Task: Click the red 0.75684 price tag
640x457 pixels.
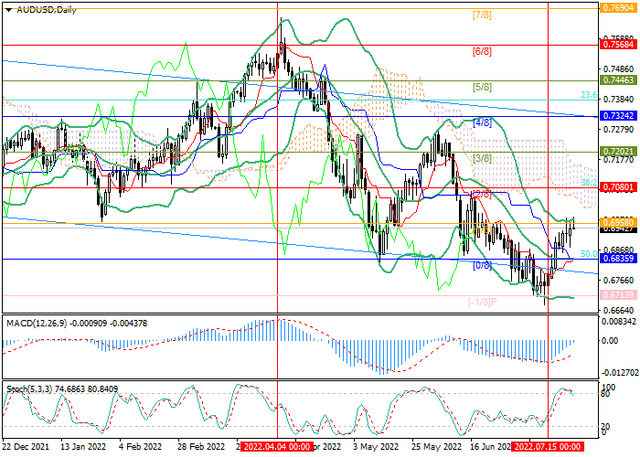Action: (x=619, y=45)
